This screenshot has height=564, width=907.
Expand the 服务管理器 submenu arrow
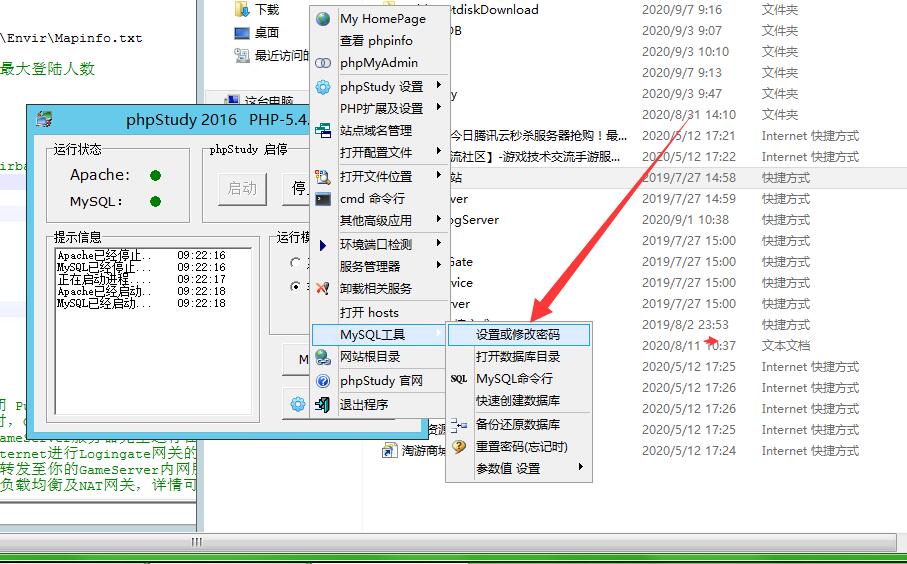439,265
